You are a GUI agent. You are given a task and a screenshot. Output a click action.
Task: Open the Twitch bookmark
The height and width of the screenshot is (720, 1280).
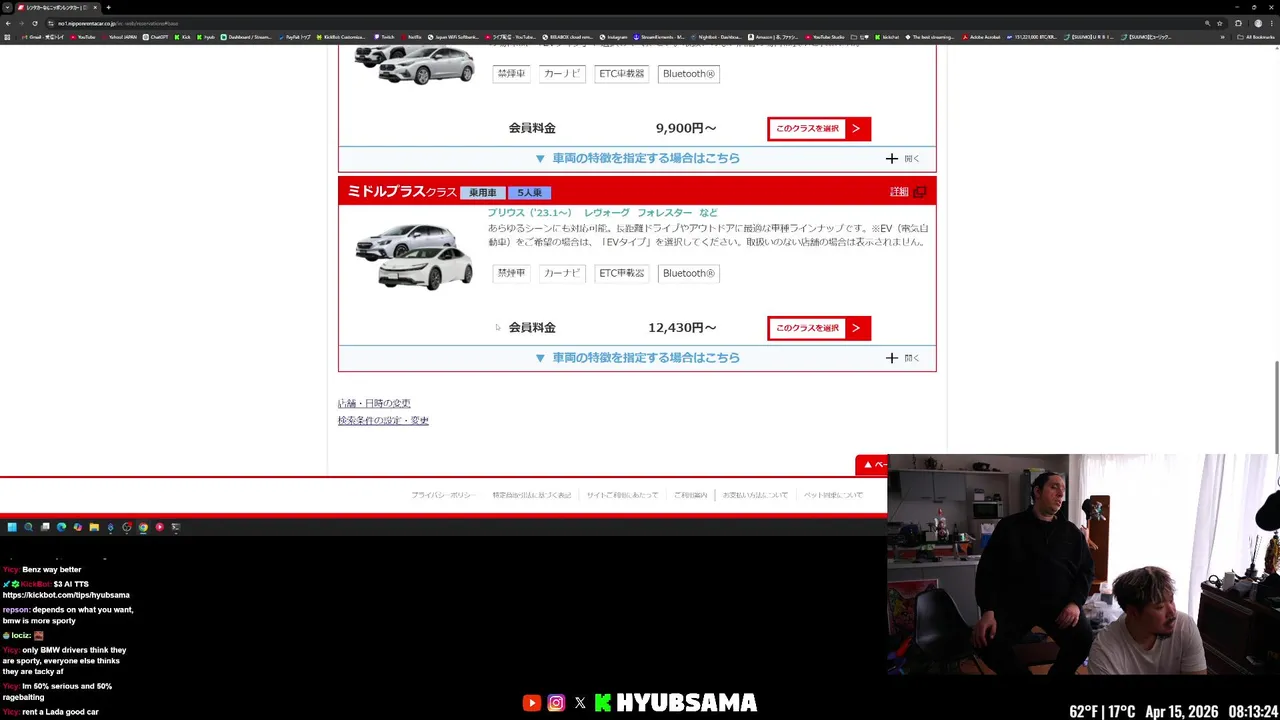pos(385,37)
